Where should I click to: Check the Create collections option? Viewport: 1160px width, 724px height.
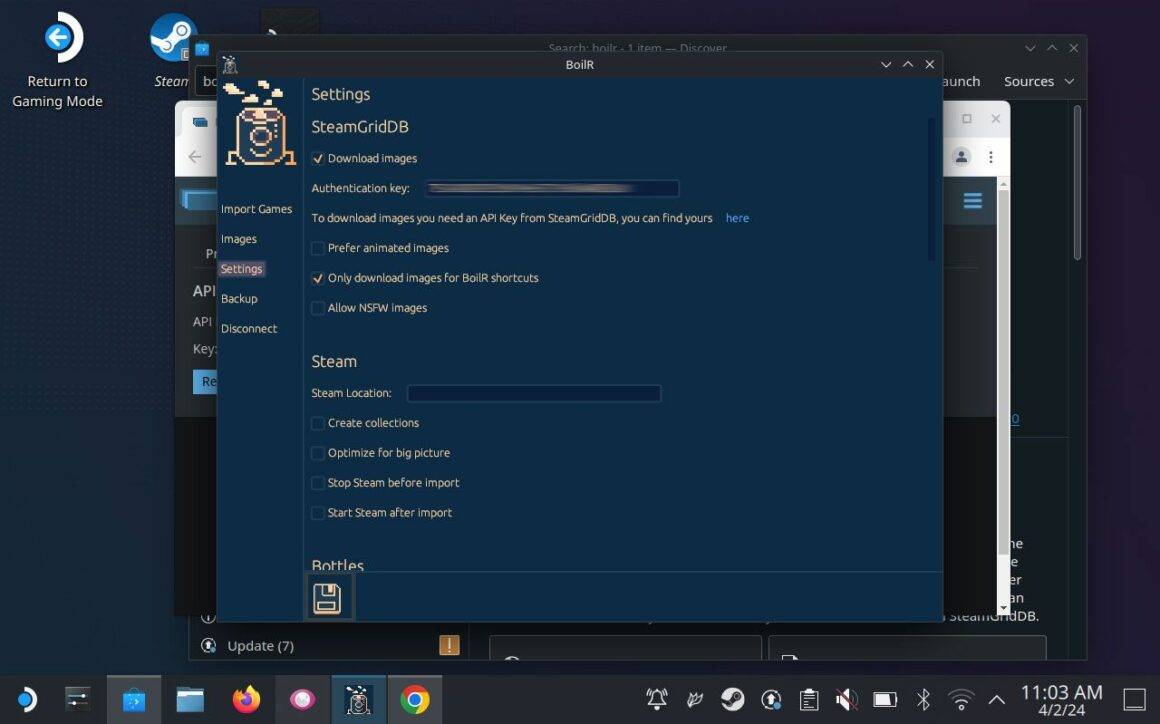coord(318,423)
